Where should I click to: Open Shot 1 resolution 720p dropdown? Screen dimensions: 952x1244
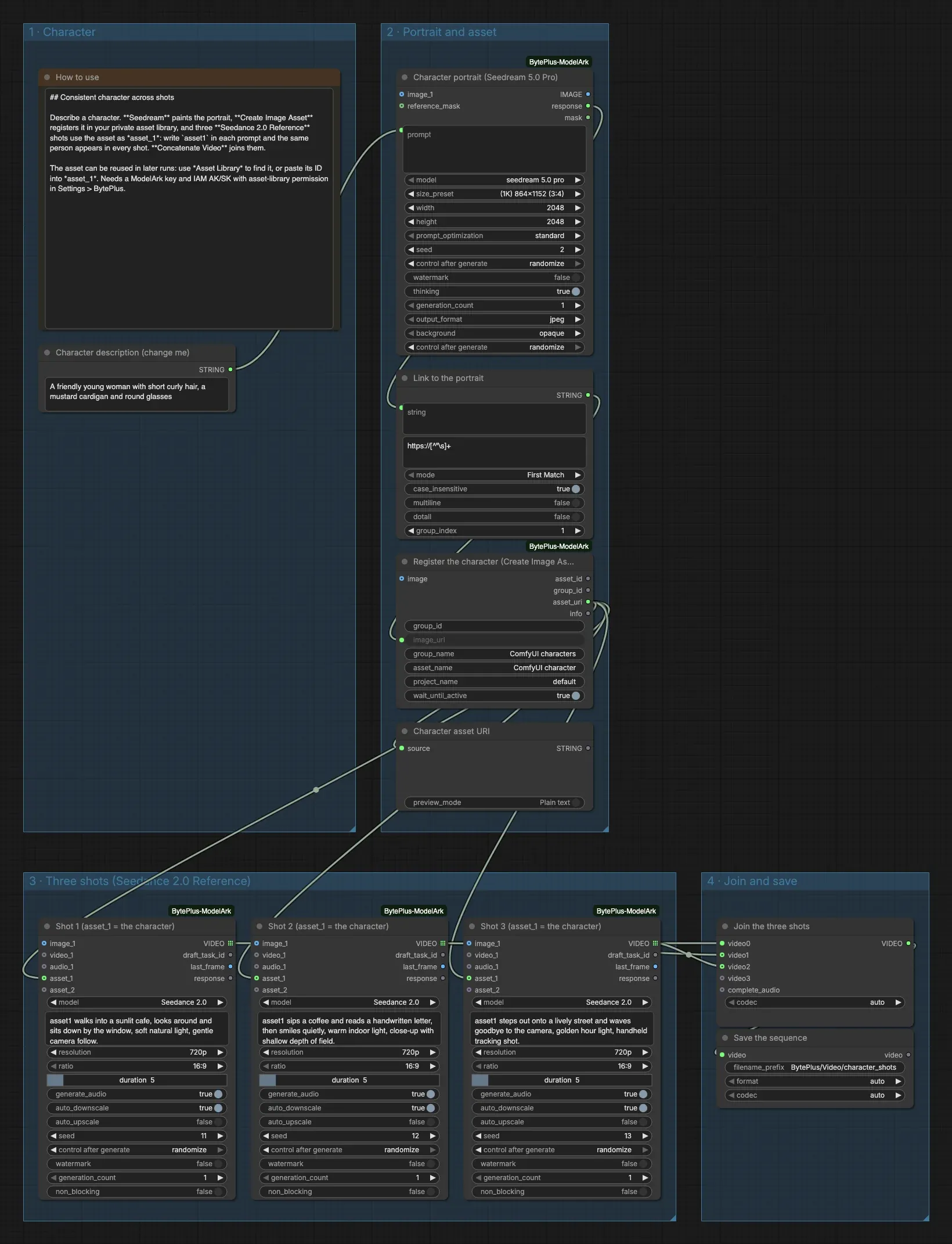pos(137,1052)
